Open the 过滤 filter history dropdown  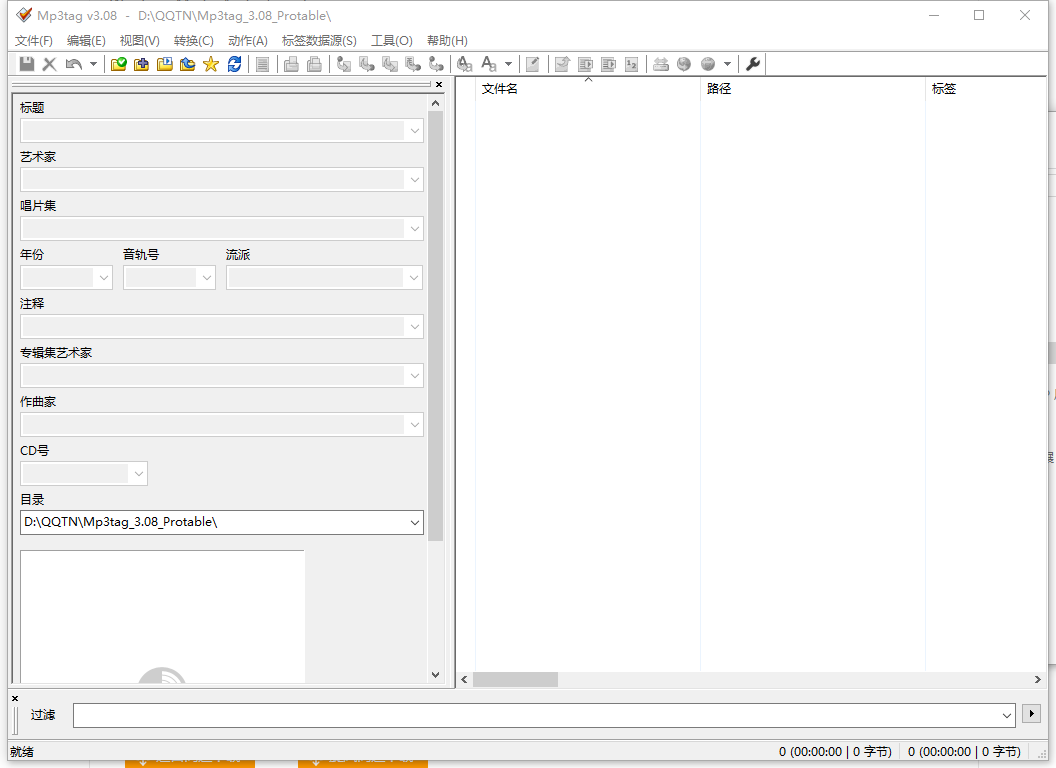tap(1007, 715)
